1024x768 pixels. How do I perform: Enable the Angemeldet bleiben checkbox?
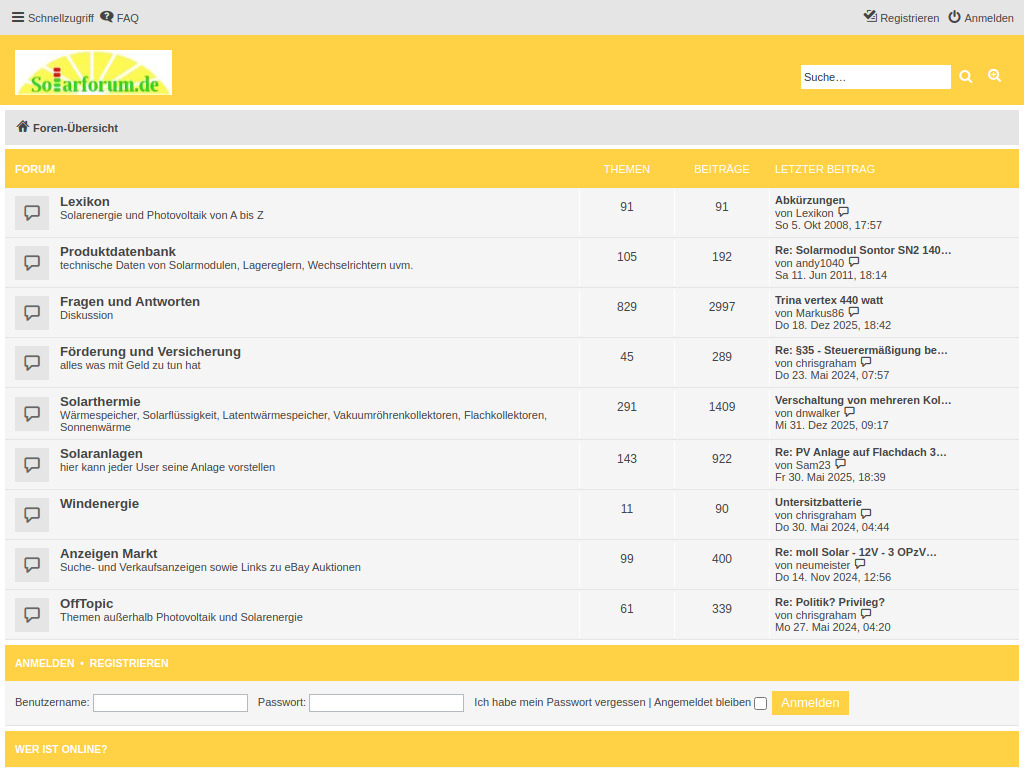click(x=760, y=703)
